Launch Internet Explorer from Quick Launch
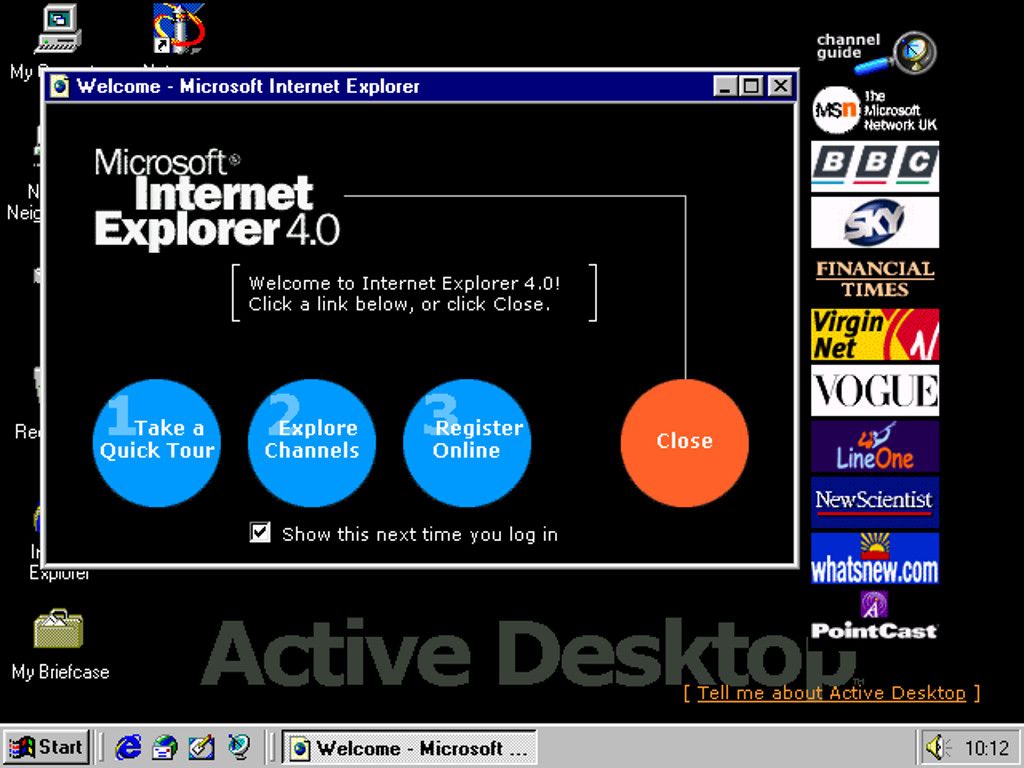1024x768 pixels. pyautogui.click(x=128, y=746)
